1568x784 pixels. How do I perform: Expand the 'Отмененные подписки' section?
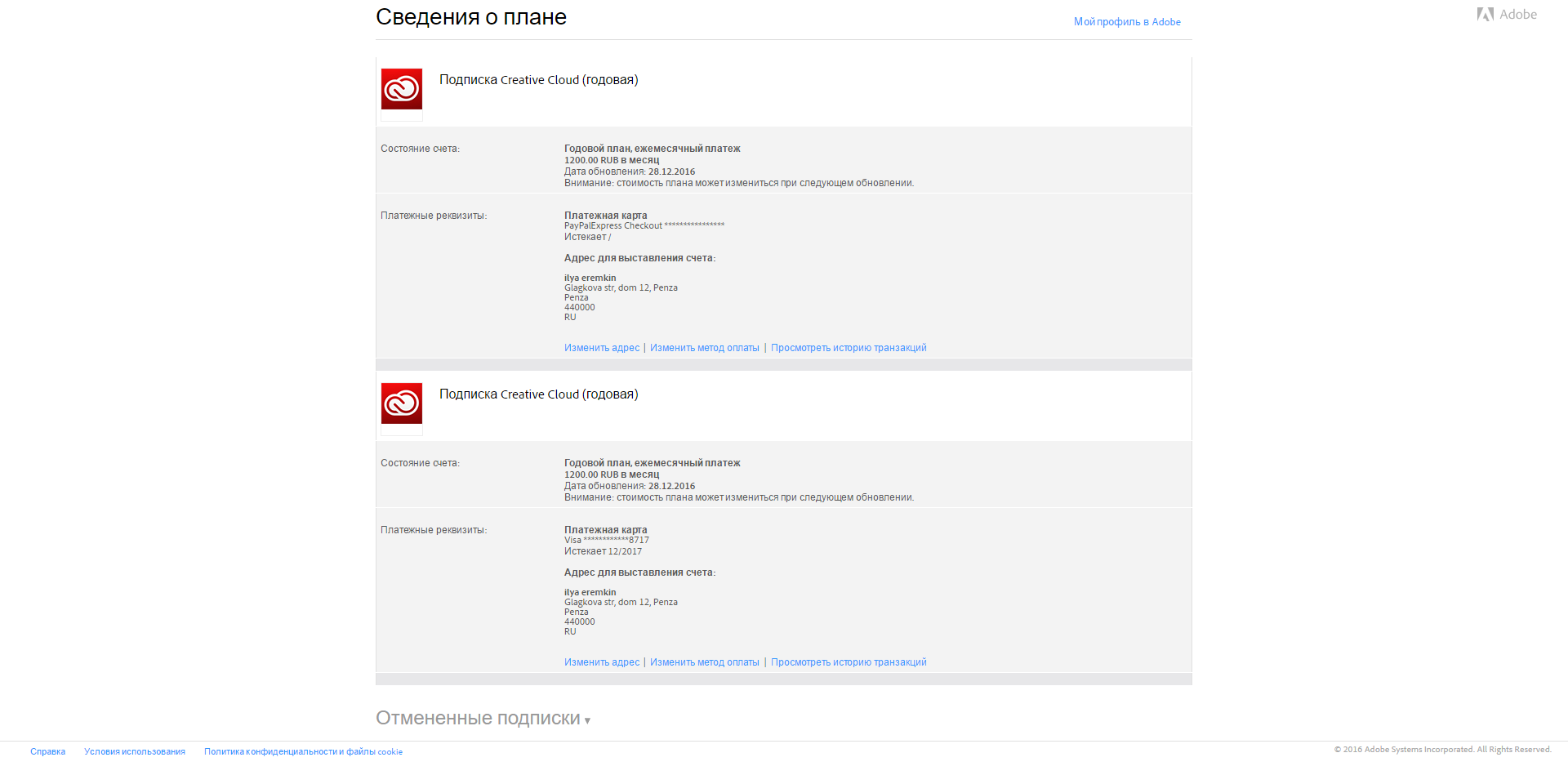click(x=483, y=719)
